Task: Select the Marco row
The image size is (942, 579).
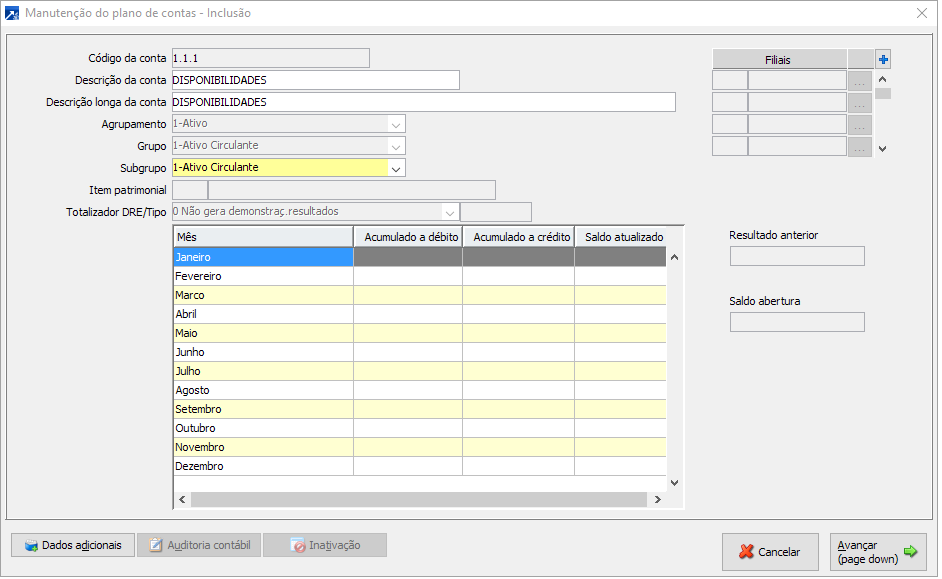Action: coord(420,295)
